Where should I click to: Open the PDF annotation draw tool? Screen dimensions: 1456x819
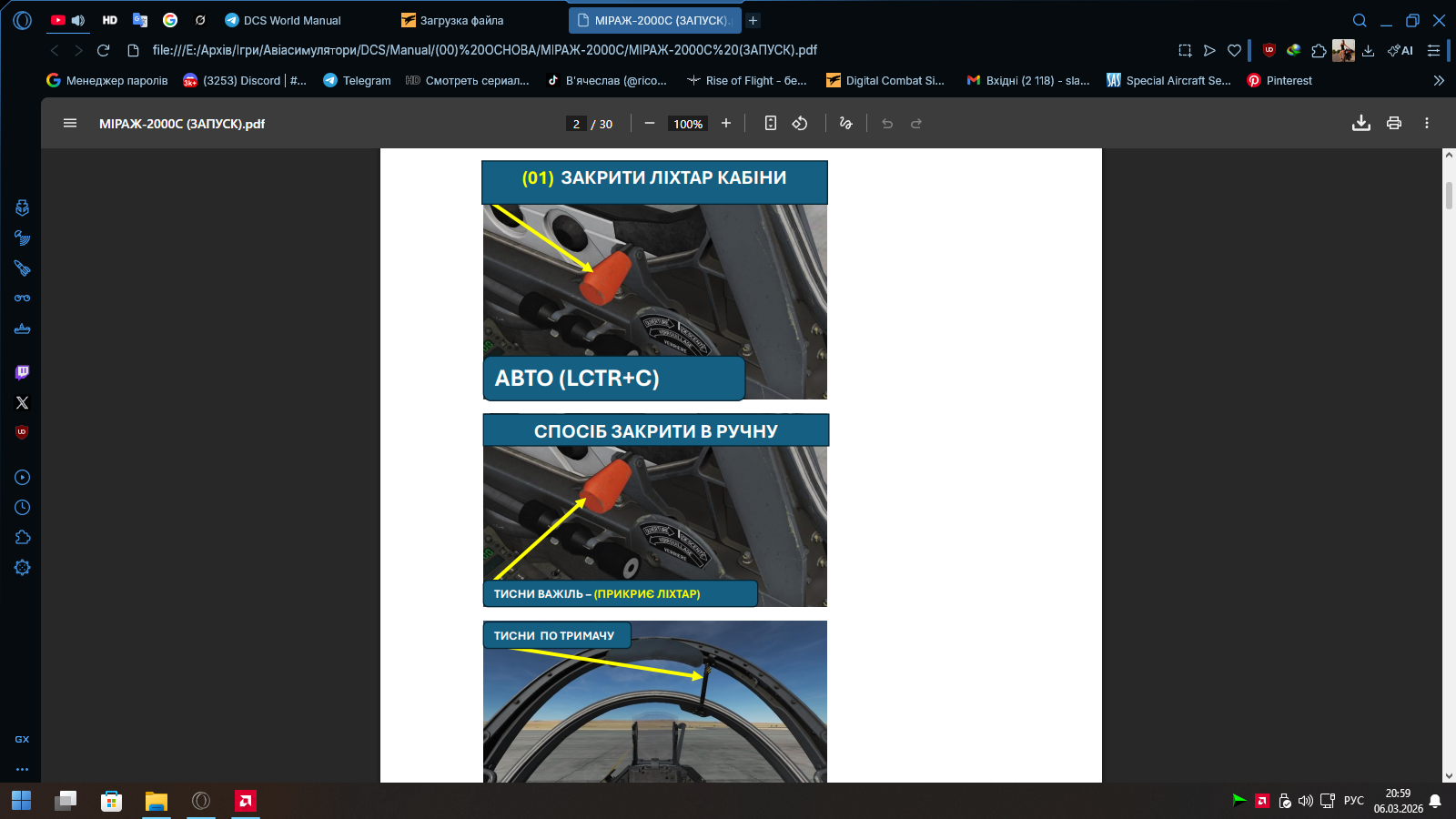click(x=845, y=124)
